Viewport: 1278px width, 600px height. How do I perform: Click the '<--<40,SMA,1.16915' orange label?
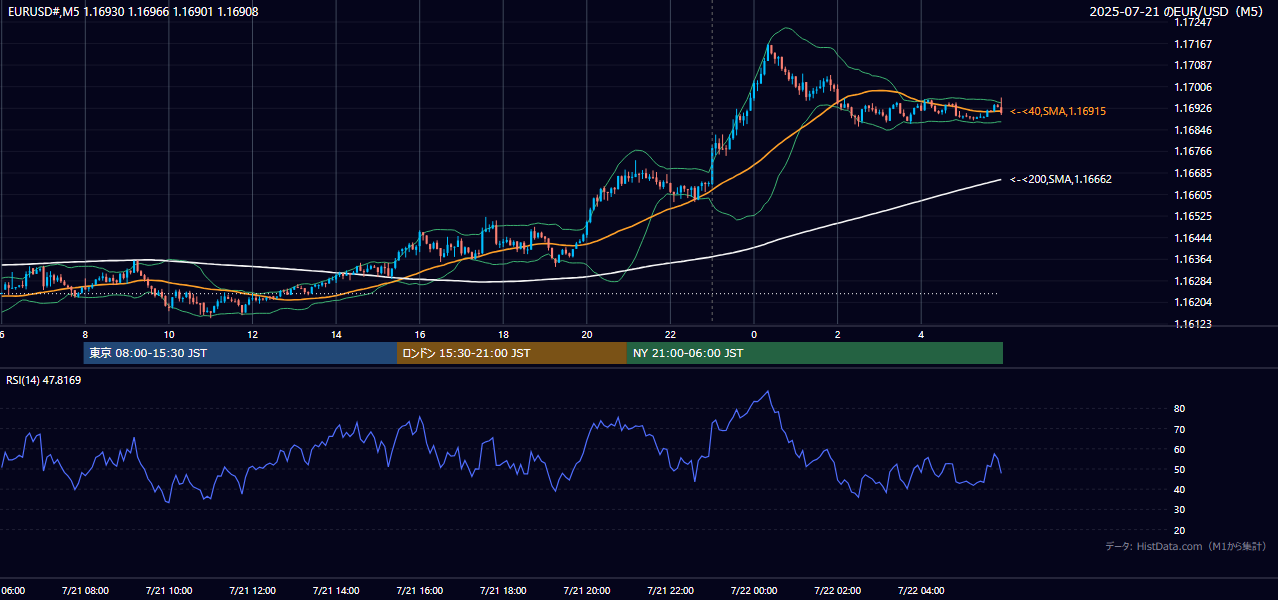(x=1057, y=111)
